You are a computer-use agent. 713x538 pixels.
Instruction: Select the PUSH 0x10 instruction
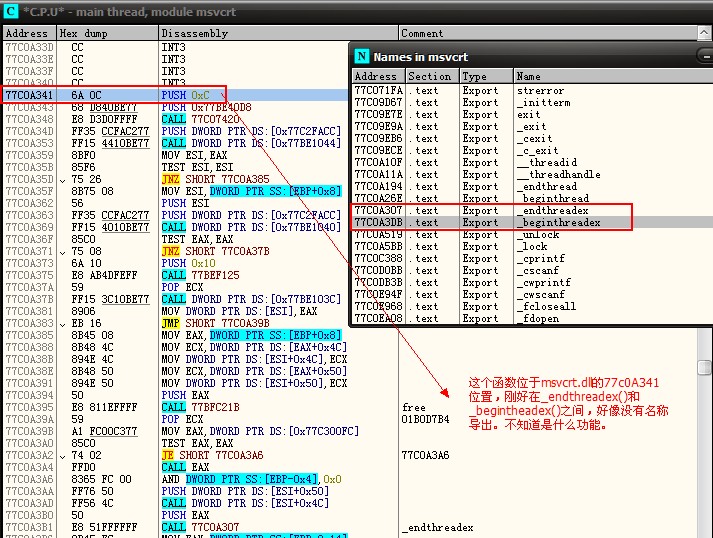click(189, 263)
